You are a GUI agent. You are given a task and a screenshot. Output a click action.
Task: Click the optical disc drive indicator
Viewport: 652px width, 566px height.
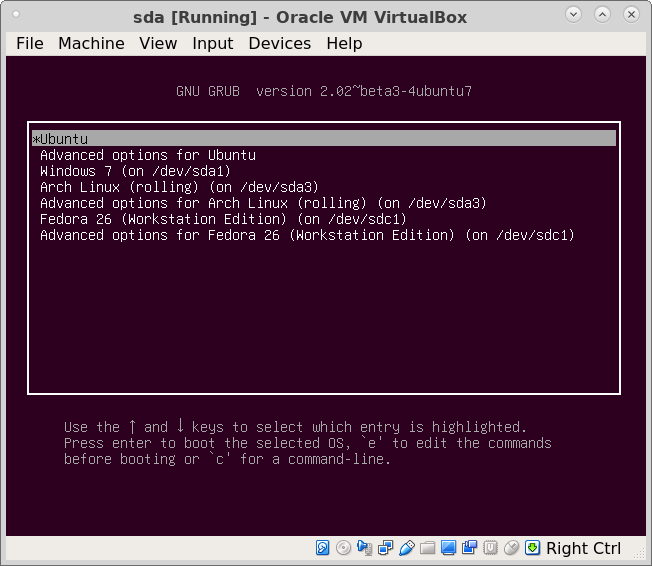343,548
